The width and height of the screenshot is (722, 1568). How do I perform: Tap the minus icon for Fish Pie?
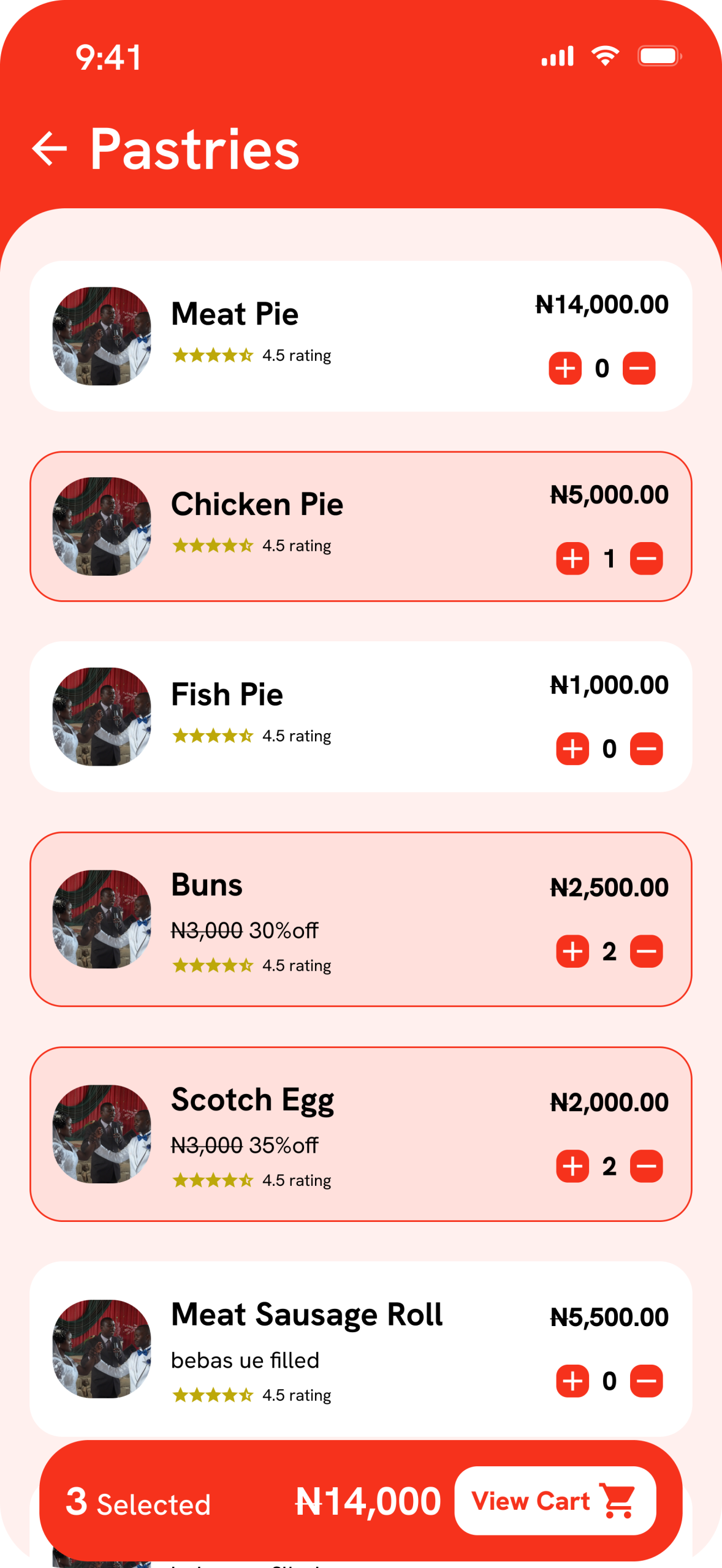click(646, 748)
